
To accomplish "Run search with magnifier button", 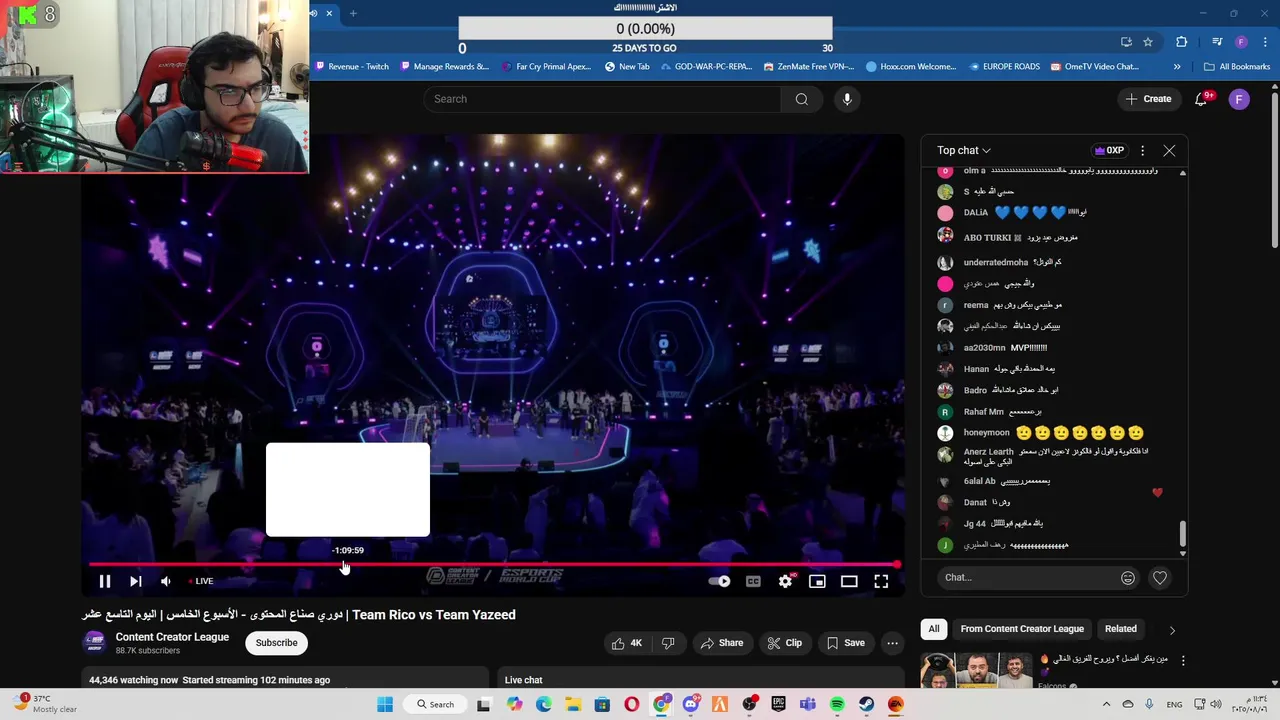I will tap(802, 99).
